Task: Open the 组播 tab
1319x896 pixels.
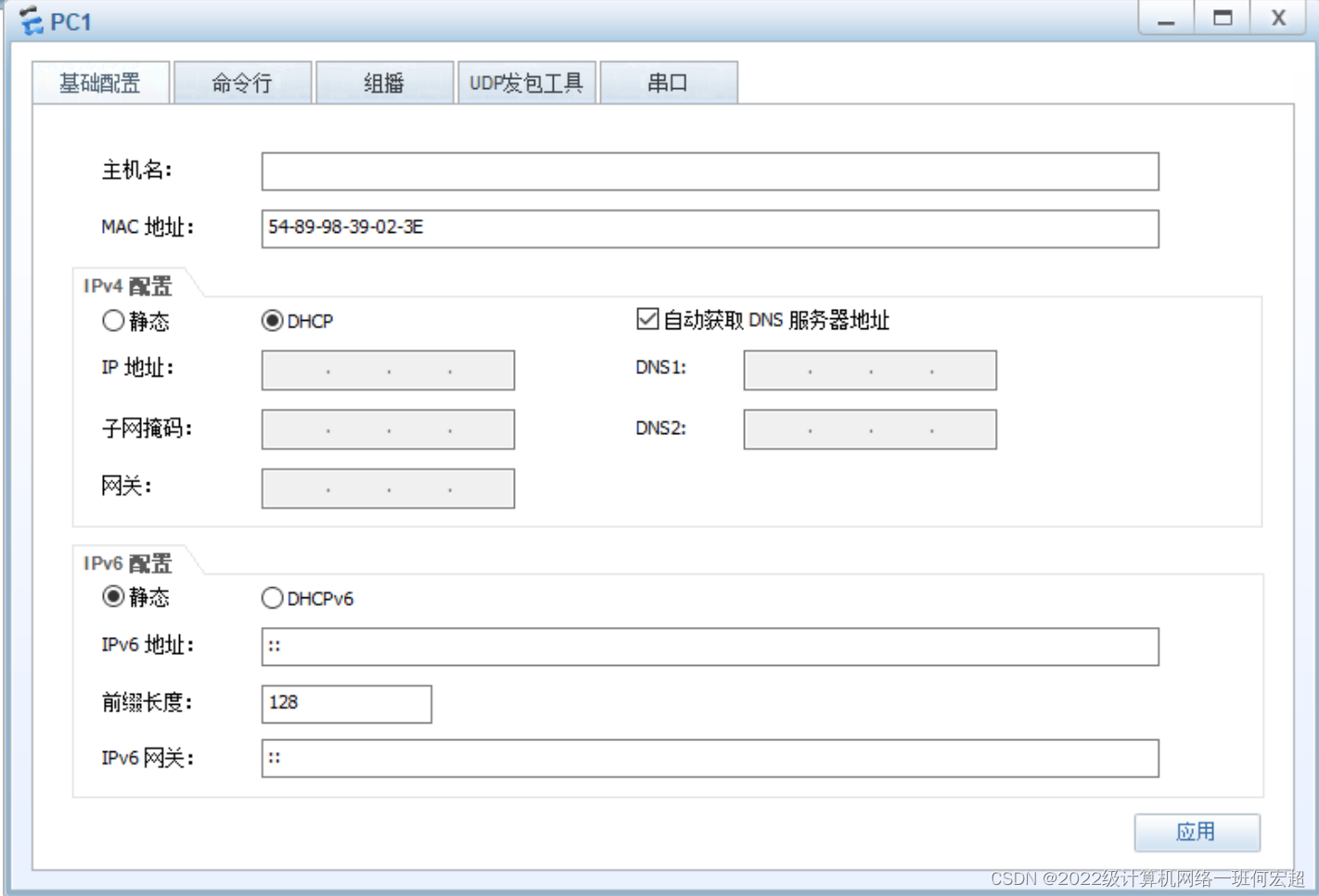Action: tap(384, 83)
